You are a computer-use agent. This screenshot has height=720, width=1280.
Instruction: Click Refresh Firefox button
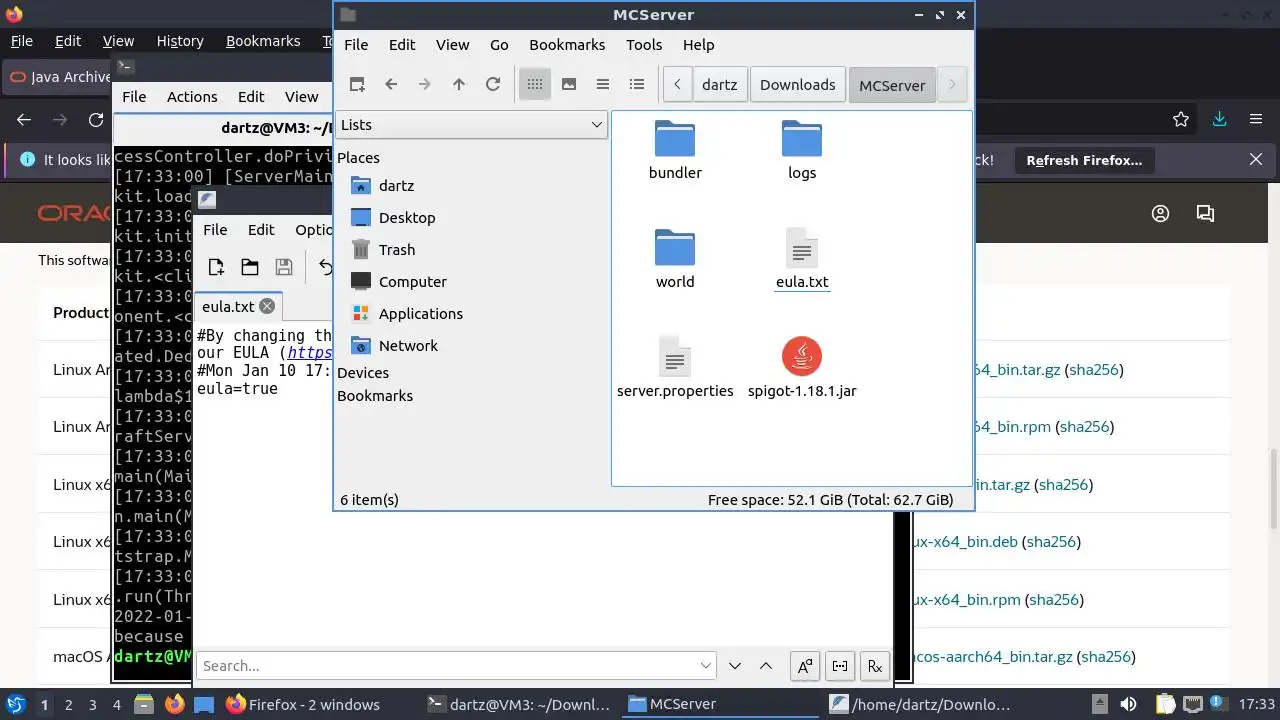[x=1084, y=160]
